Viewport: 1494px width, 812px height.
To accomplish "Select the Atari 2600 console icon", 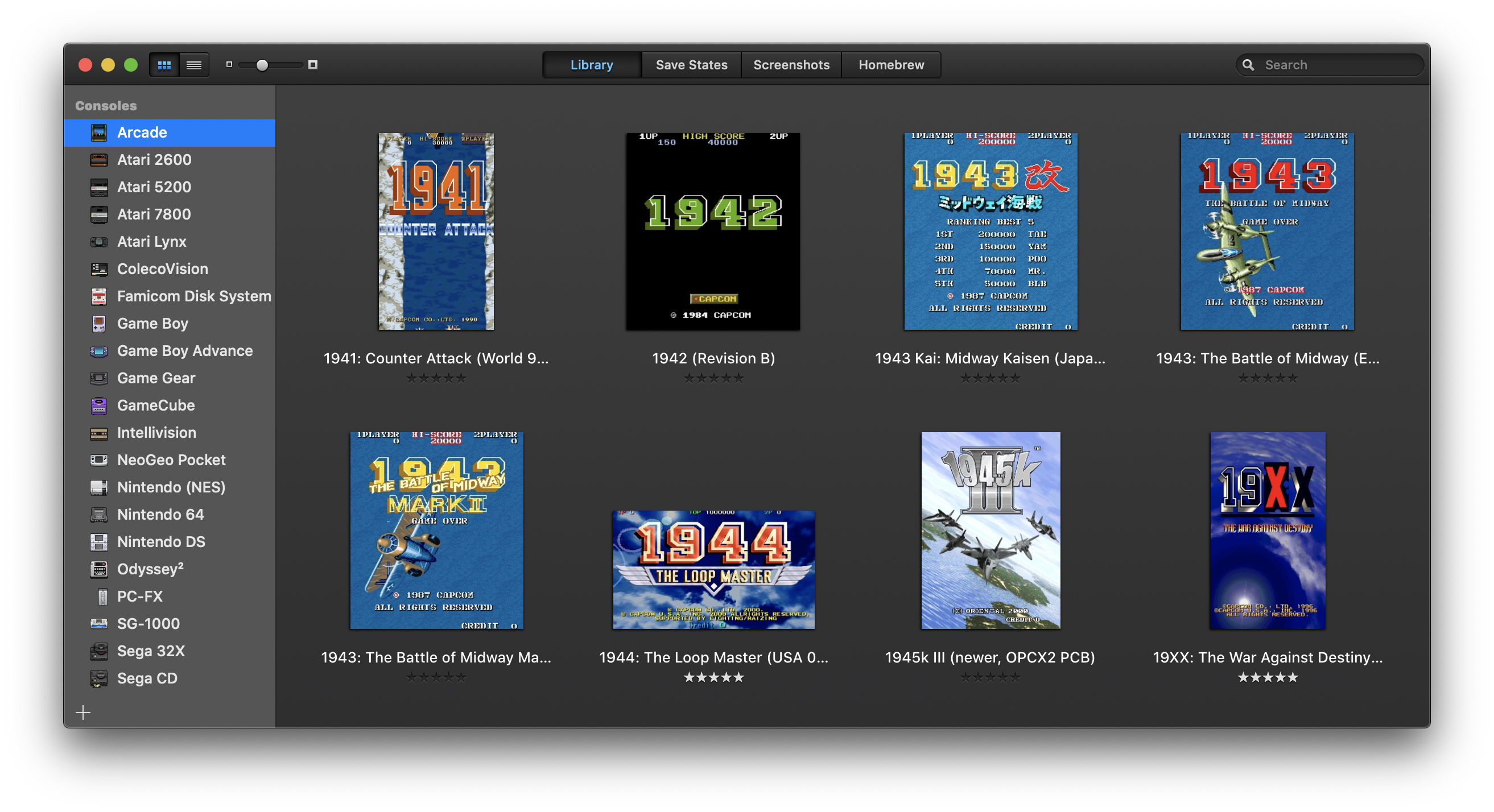I will click(x=99, y=159).
